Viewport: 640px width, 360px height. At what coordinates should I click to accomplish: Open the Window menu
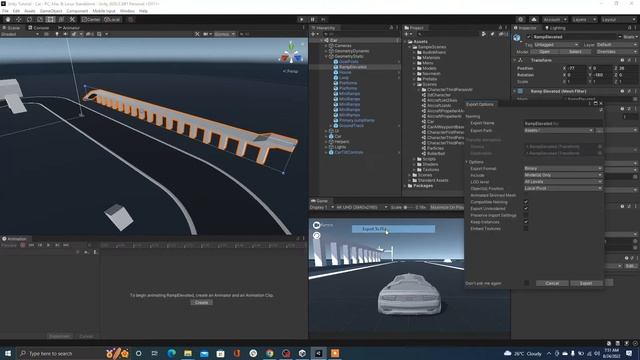127,11
